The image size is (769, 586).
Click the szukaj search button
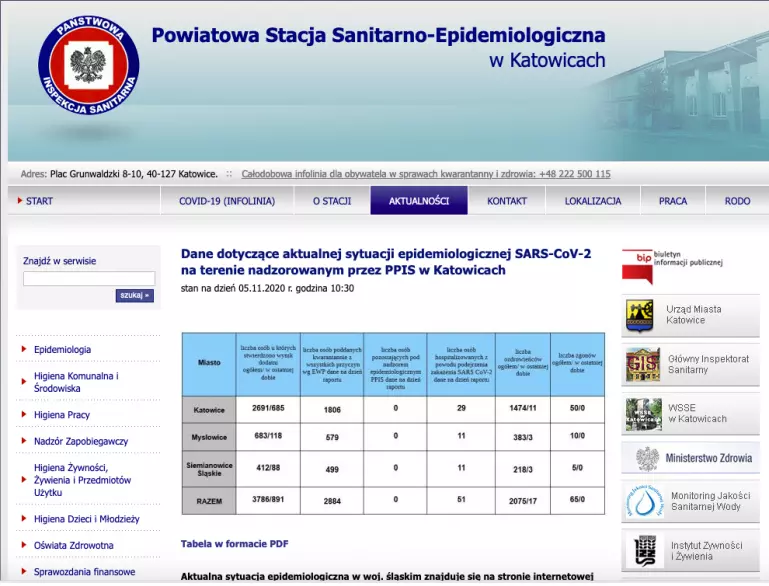click(x=134, y=295)
